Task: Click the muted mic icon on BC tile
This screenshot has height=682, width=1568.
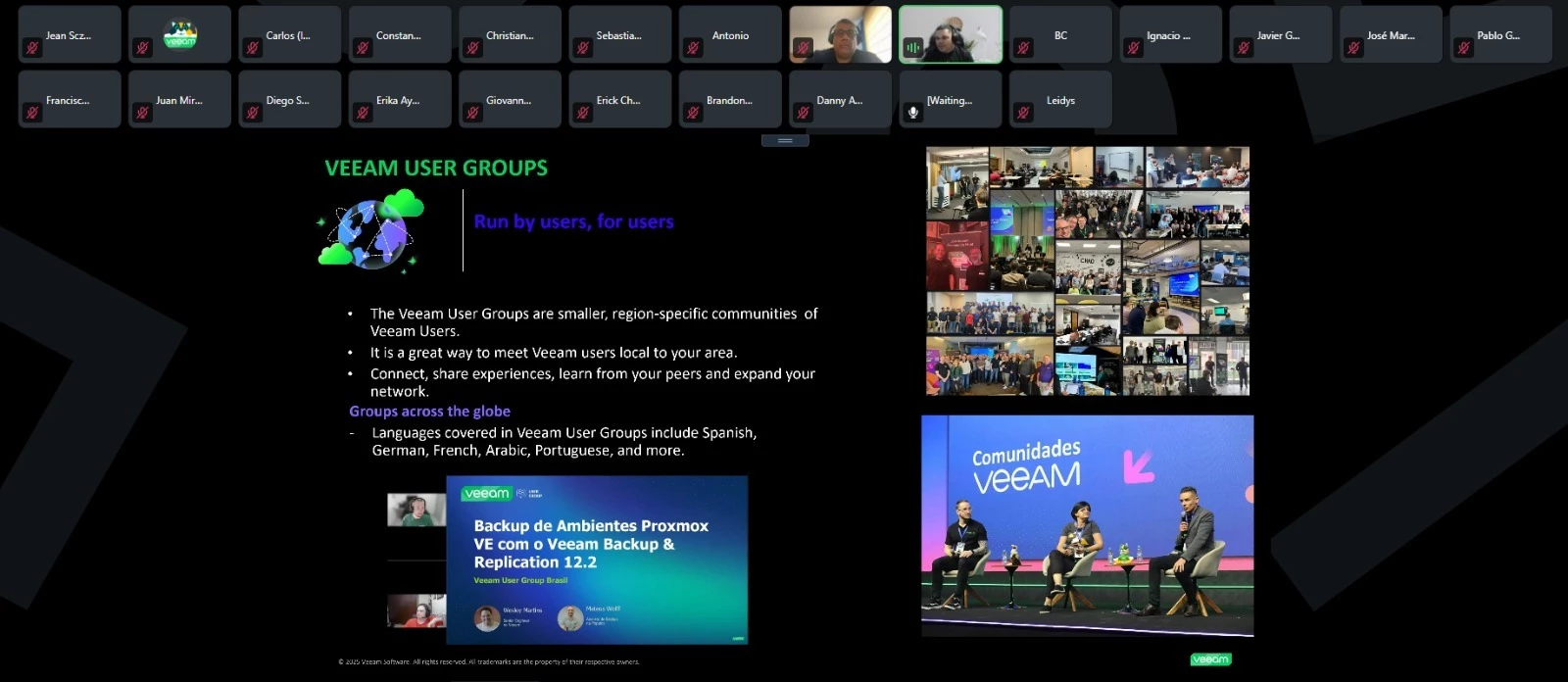Action: click(x=1023, y=48)
